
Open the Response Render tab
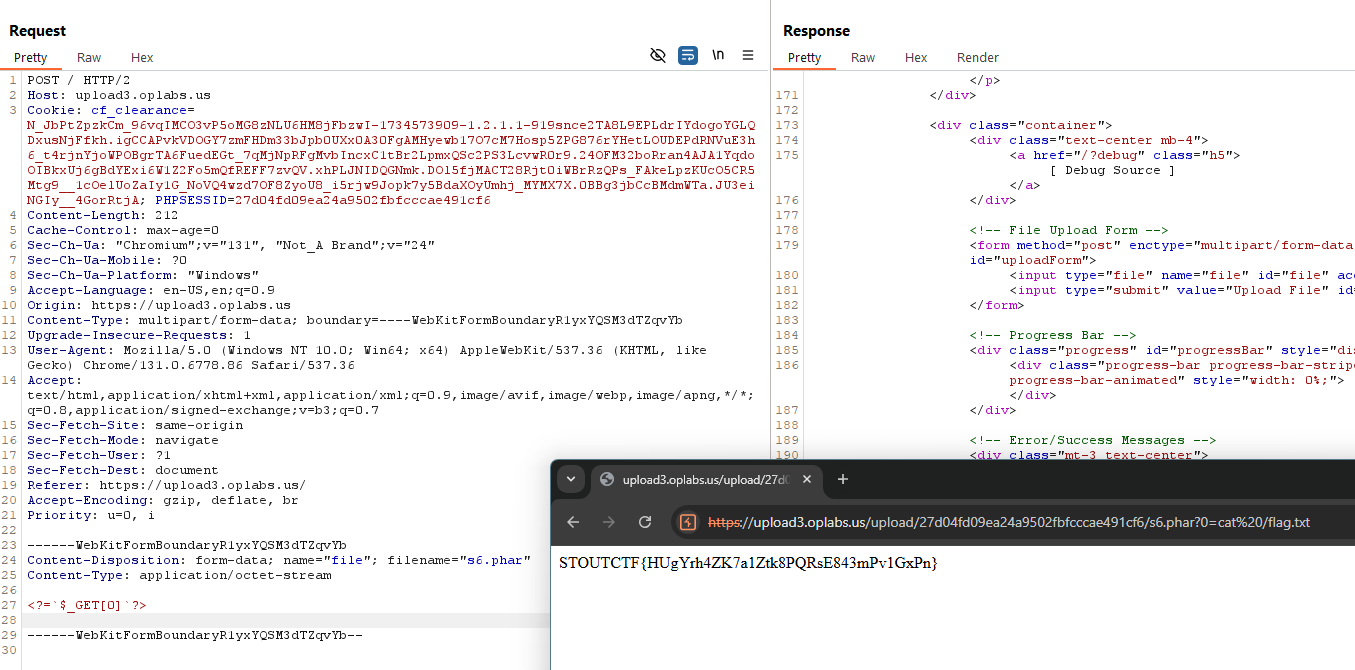coord(978,58)
